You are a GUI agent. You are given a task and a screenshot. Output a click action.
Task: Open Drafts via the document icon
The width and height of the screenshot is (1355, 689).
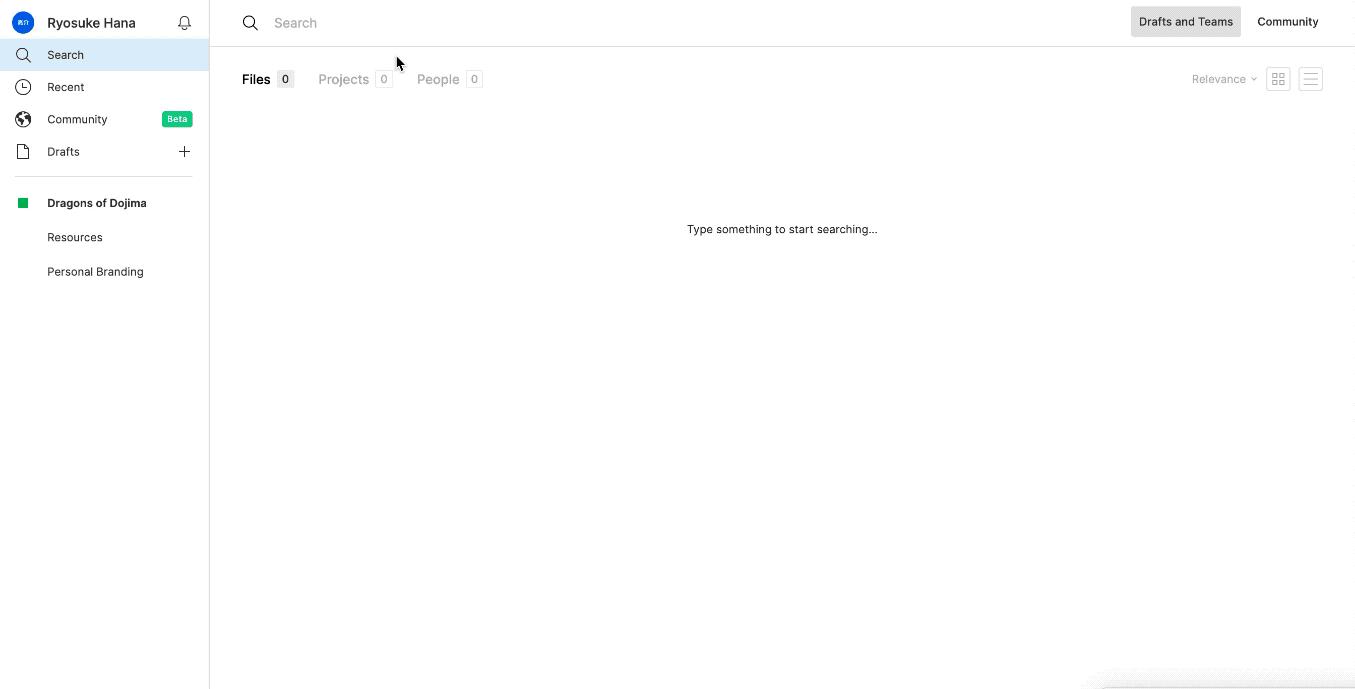click(23, 151)
